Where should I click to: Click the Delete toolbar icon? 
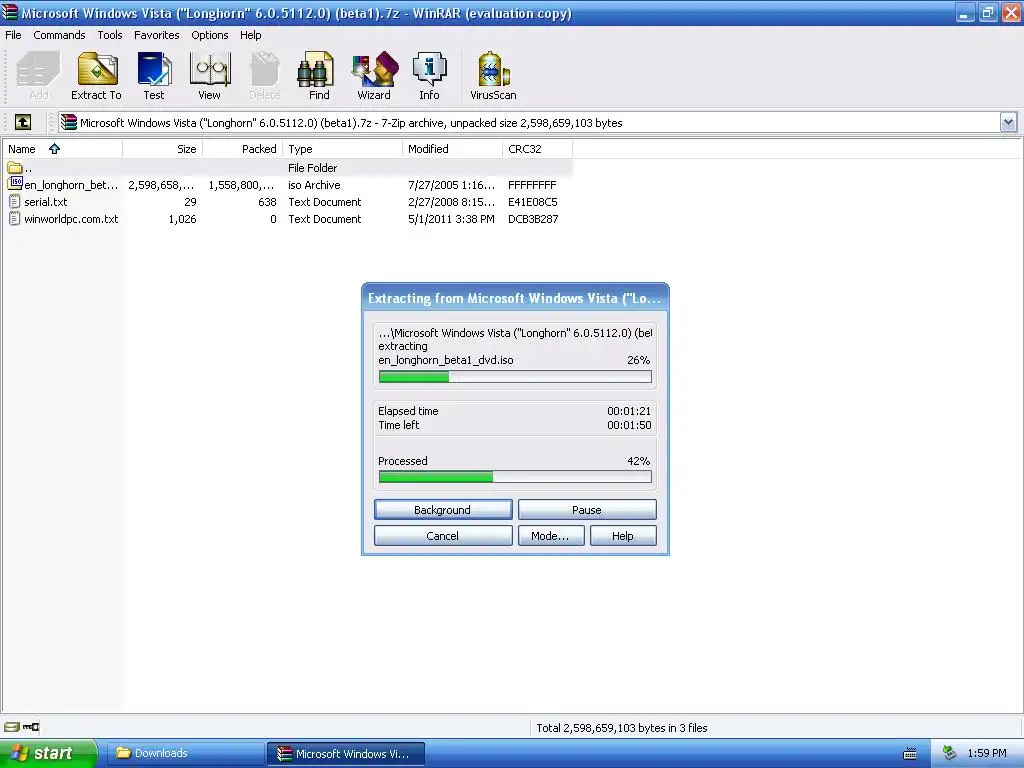(x=264, y=76)
